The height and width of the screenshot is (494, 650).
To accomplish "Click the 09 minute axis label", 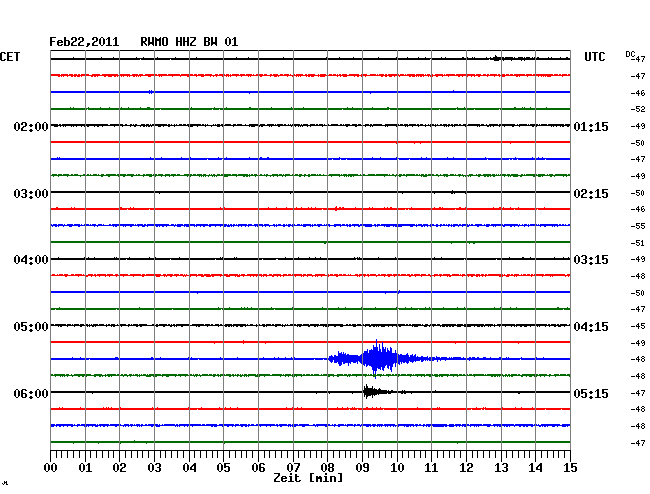I will [x=362, y=467].
